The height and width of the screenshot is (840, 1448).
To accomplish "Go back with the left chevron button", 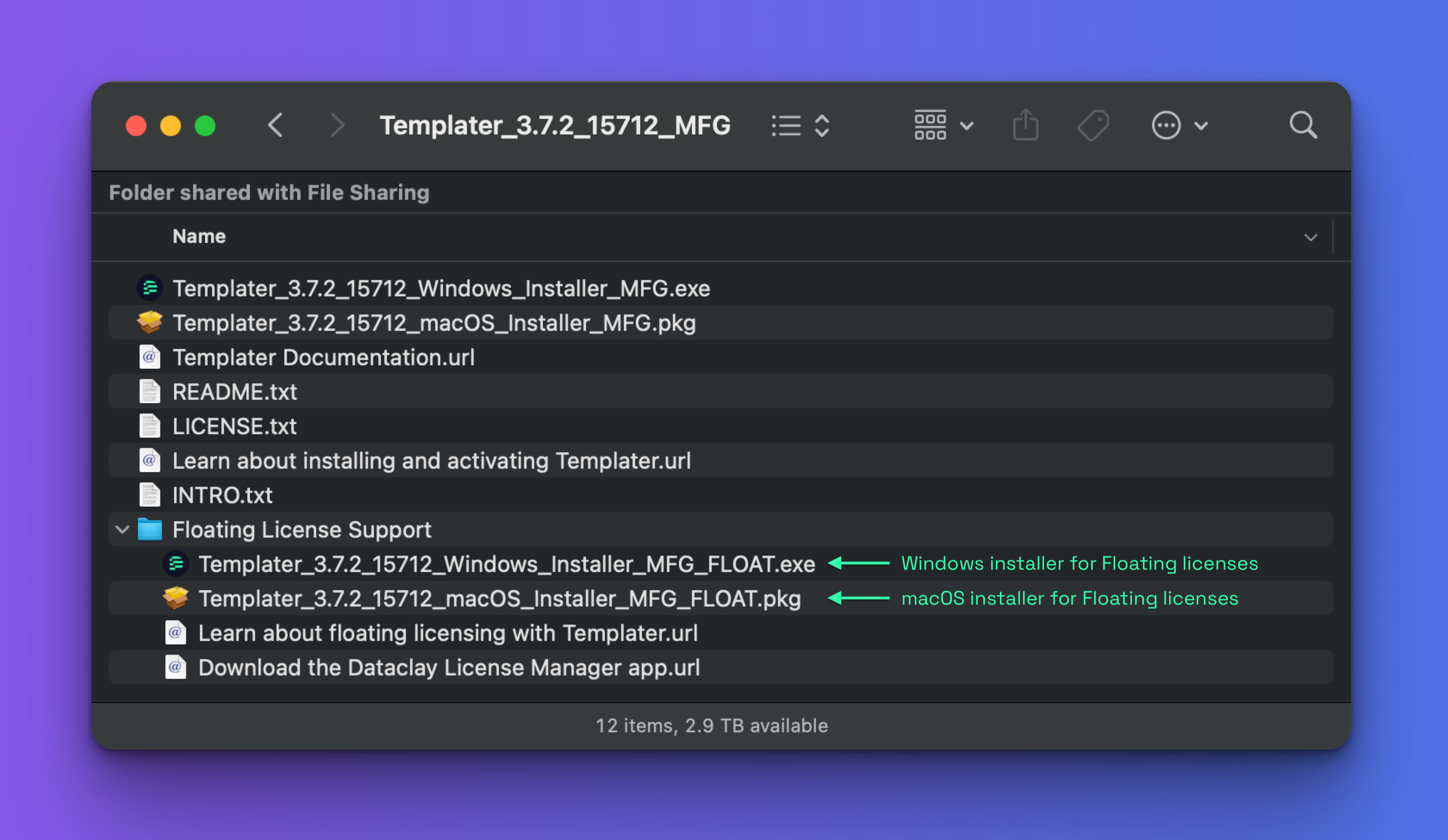I will [276, 125].
